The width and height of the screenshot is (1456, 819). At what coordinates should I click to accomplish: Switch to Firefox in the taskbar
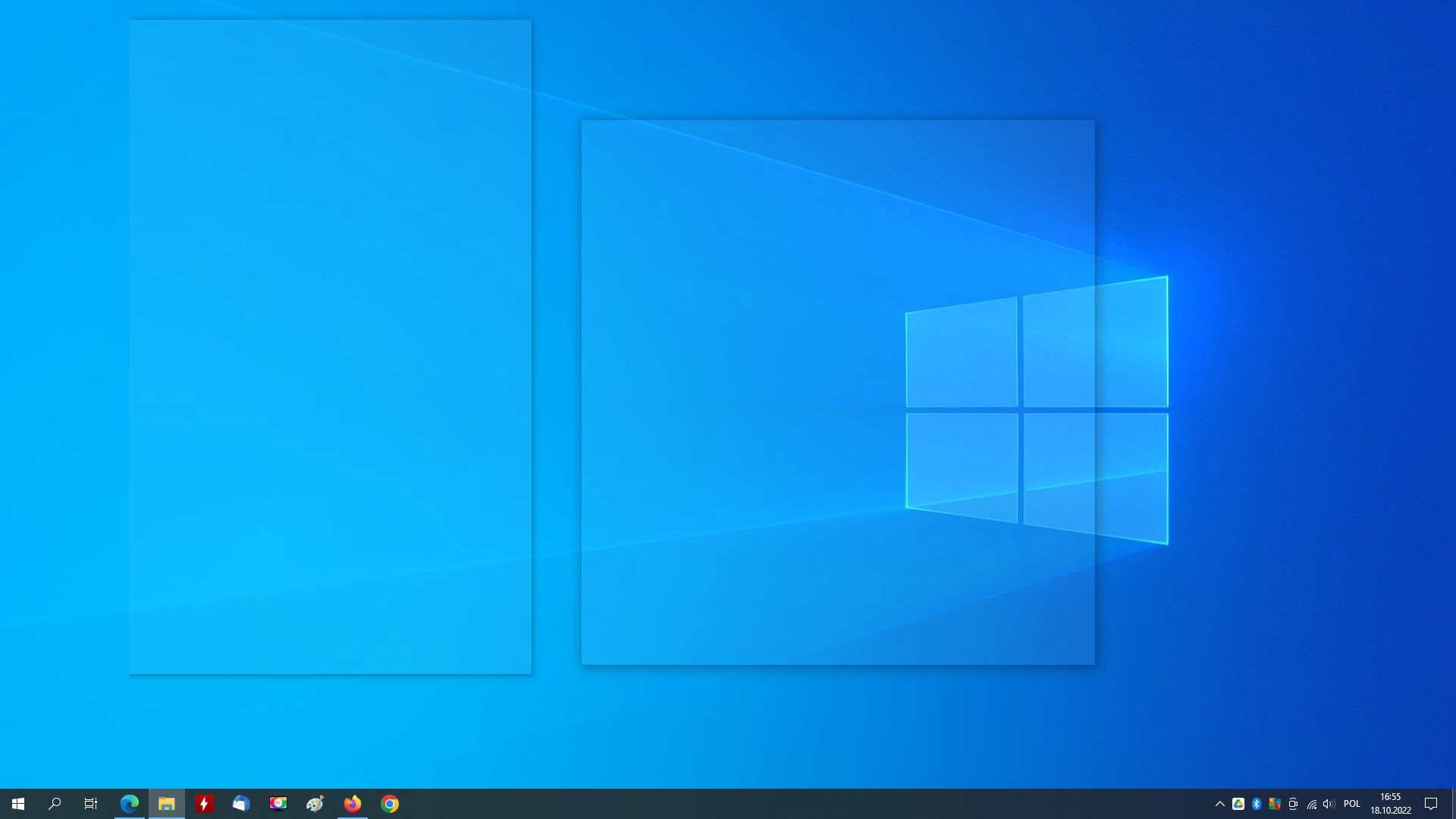[353, 804]
